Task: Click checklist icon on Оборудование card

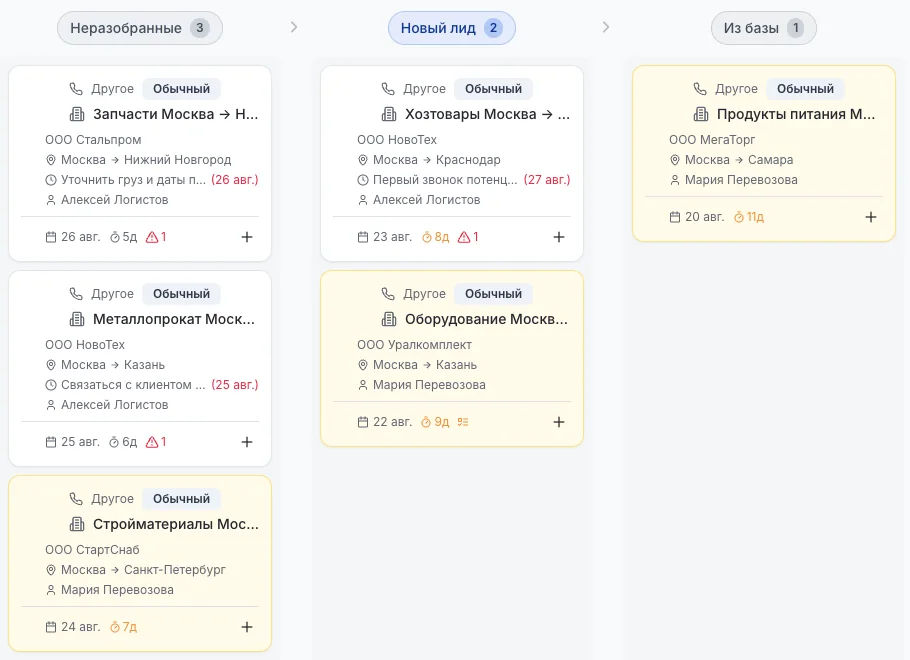Action: 463,422
